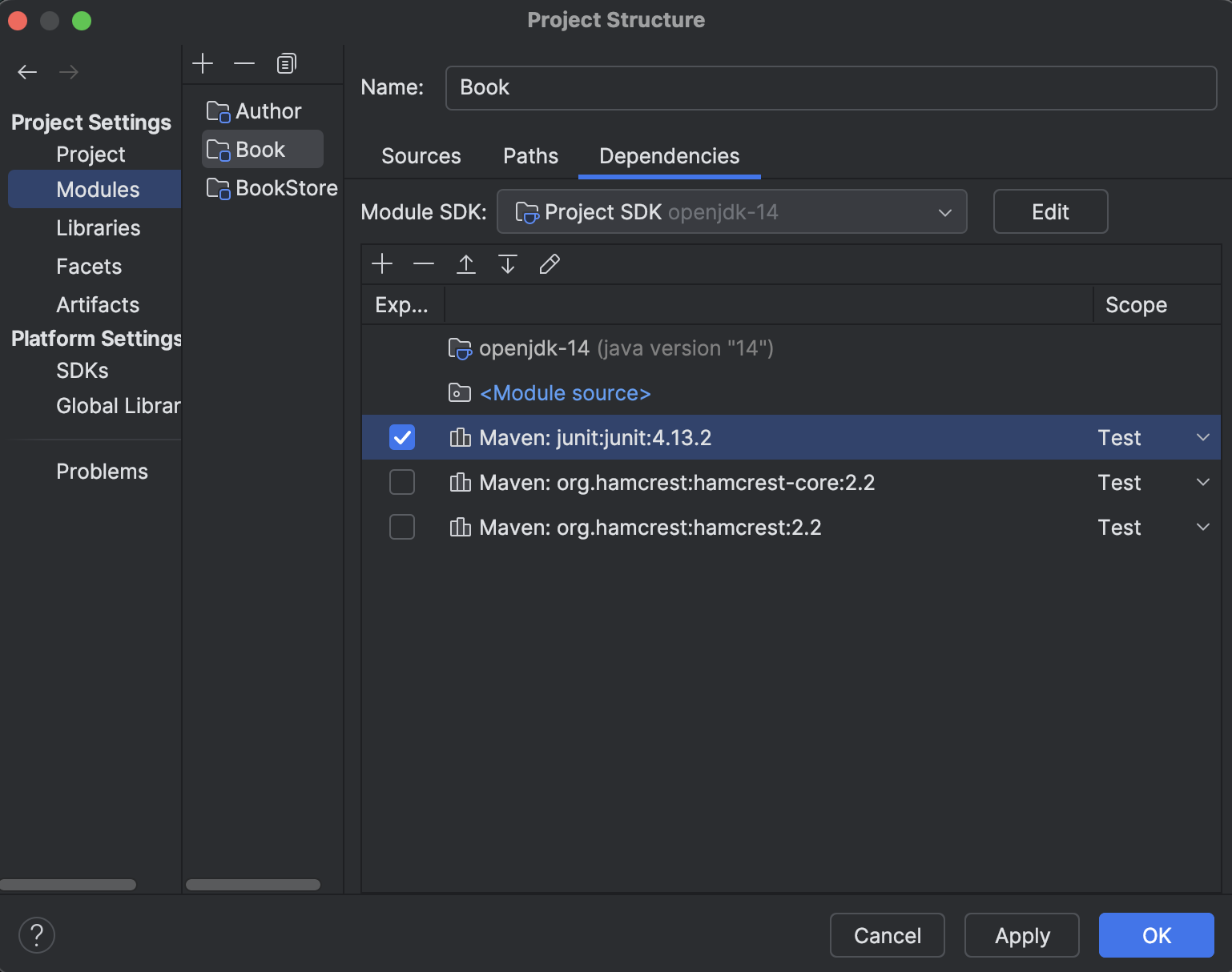Edit the selected dependency with the pencil icon

pos(550,263)
